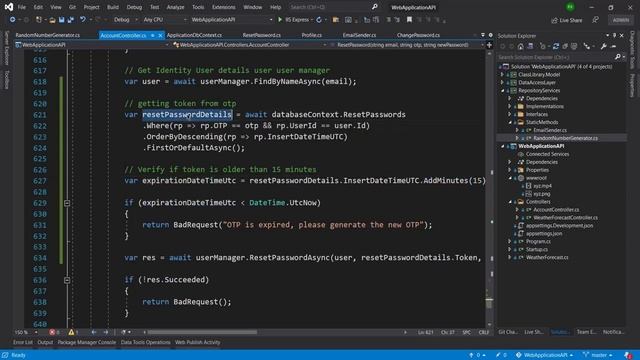
Task: Switch to the RandomNumberGenerator.cs tab
Action: (x=48, y=35)
